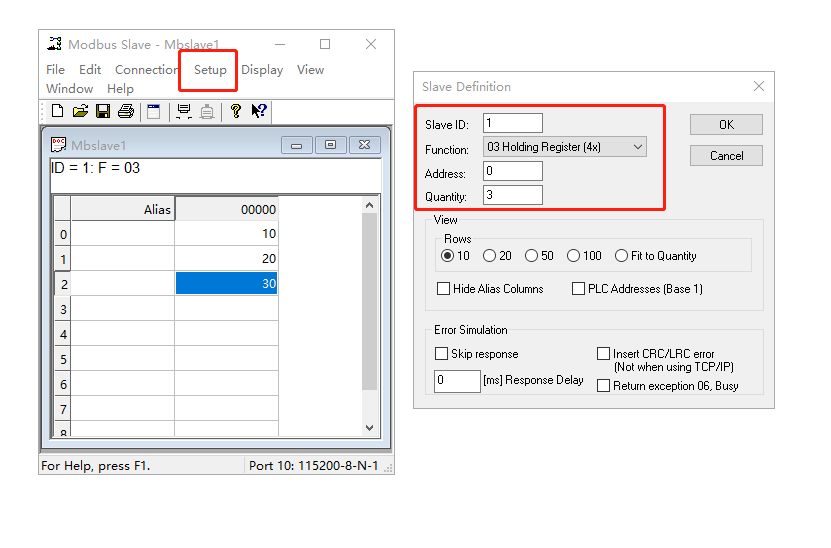
Task: Open the Edit menu
Action: click(90, 70)
